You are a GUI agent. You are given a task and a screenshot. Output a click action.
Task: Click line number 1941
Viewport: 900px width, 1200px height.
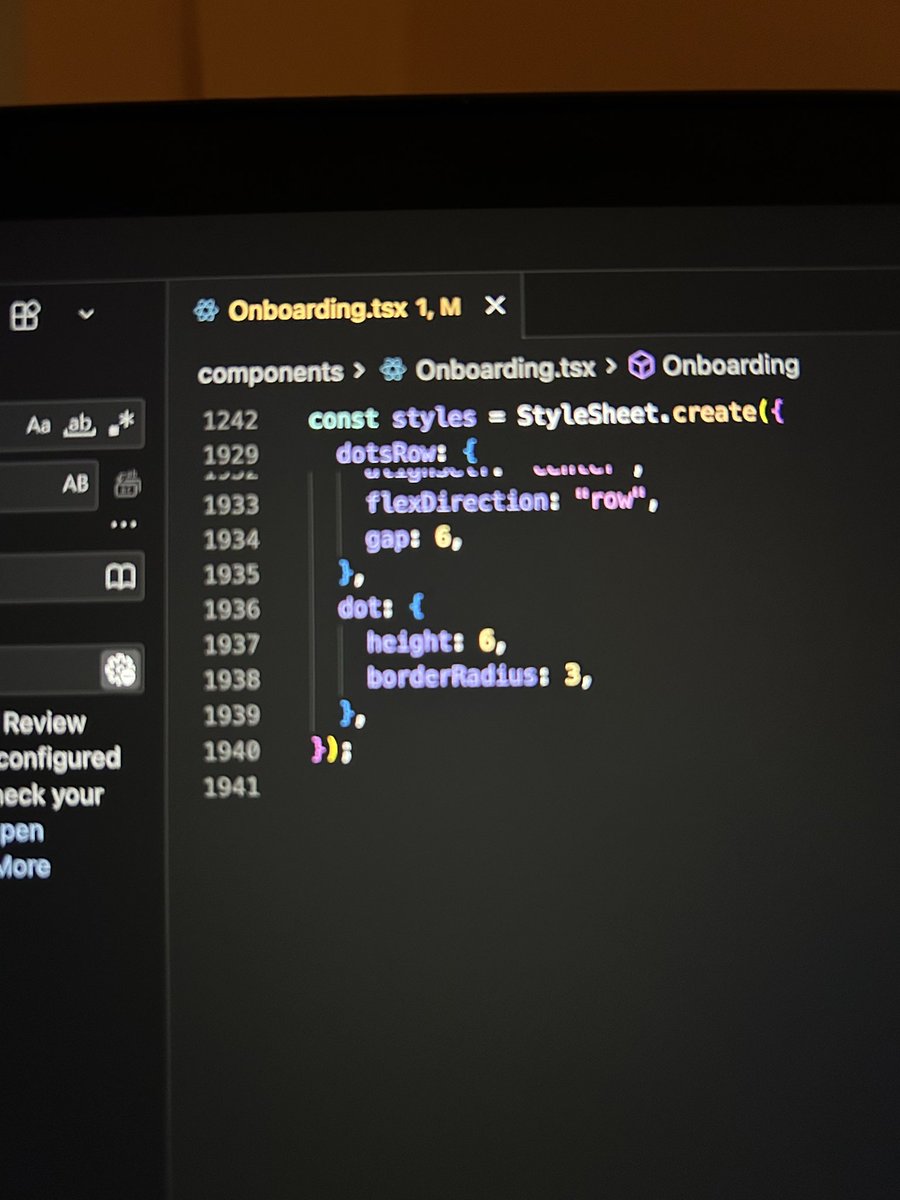click(x=231, y=787)
